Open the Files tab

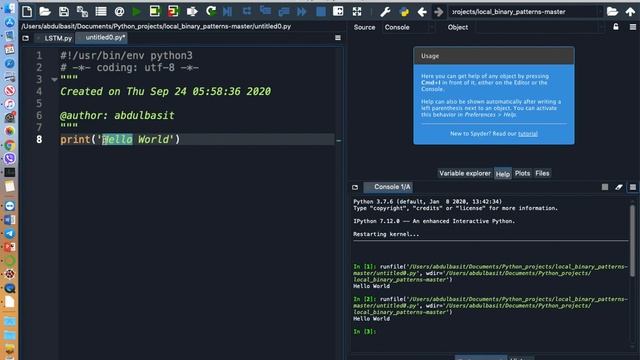542,173
